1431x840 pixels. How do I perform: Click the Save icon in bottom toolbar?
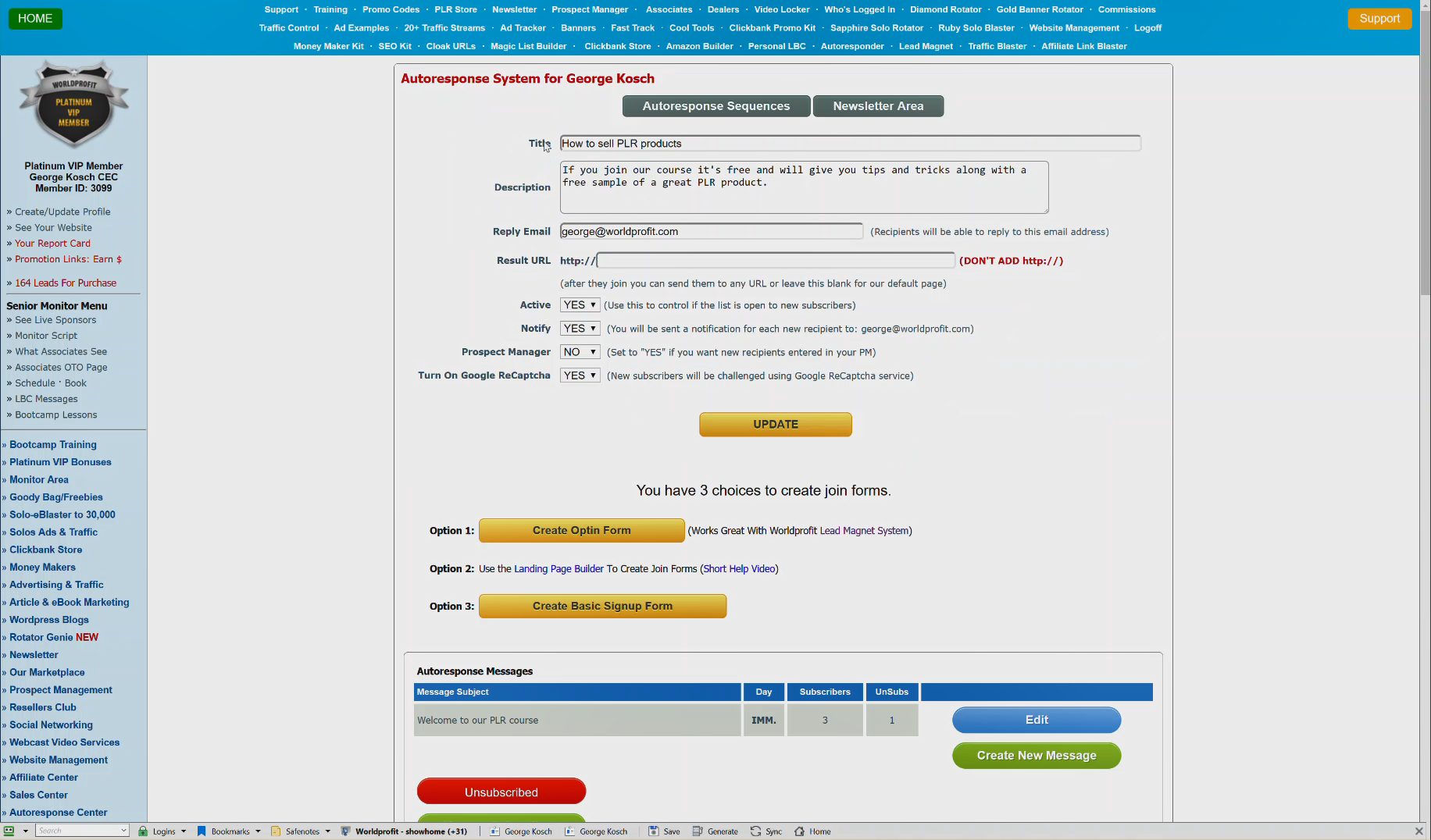(x=654, y=831)
